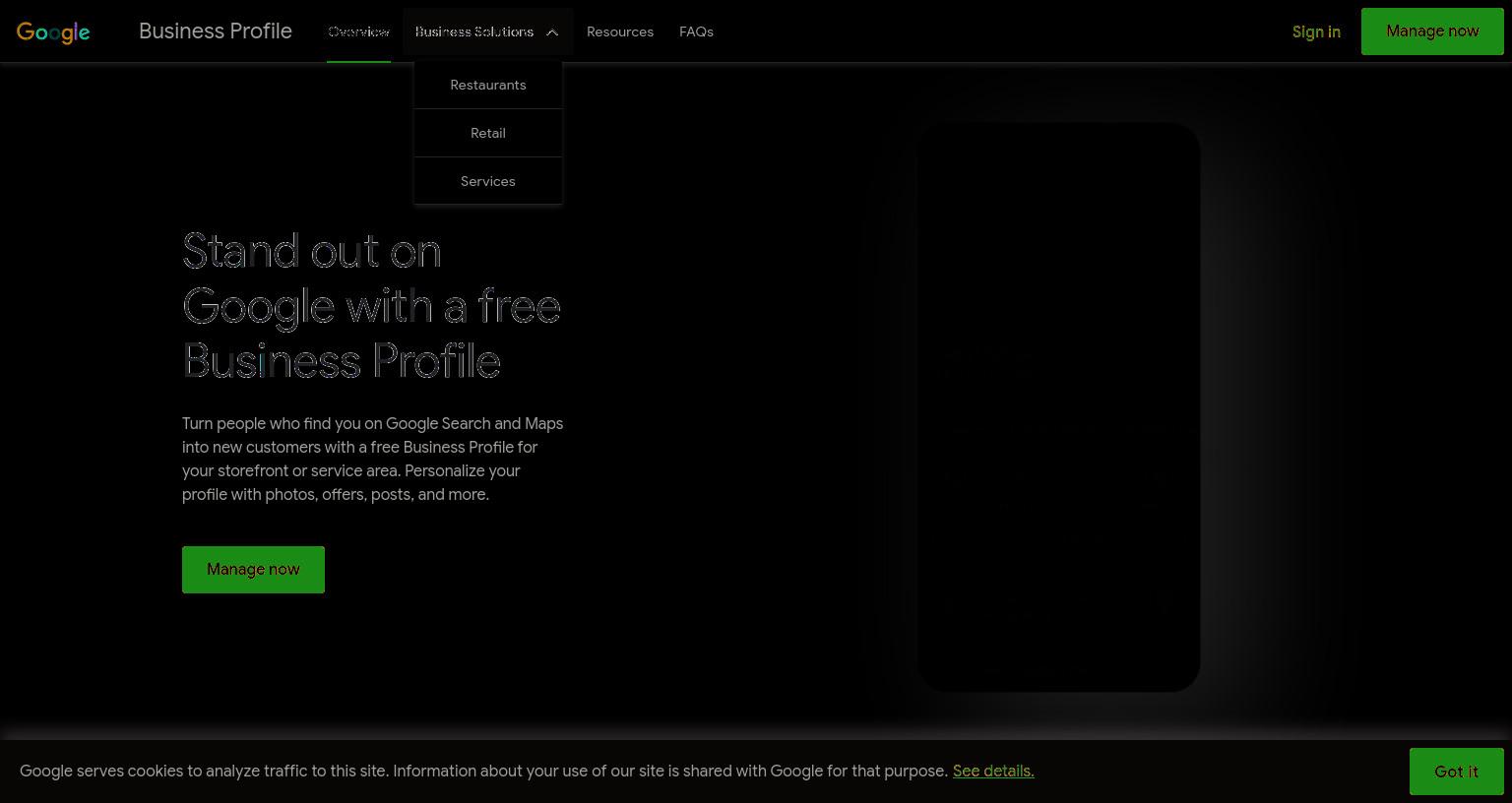The height and width of the screenshot is (803, 1512).
Task: Choose Restaurants from the dropdown menu
Action: (488, 85)
